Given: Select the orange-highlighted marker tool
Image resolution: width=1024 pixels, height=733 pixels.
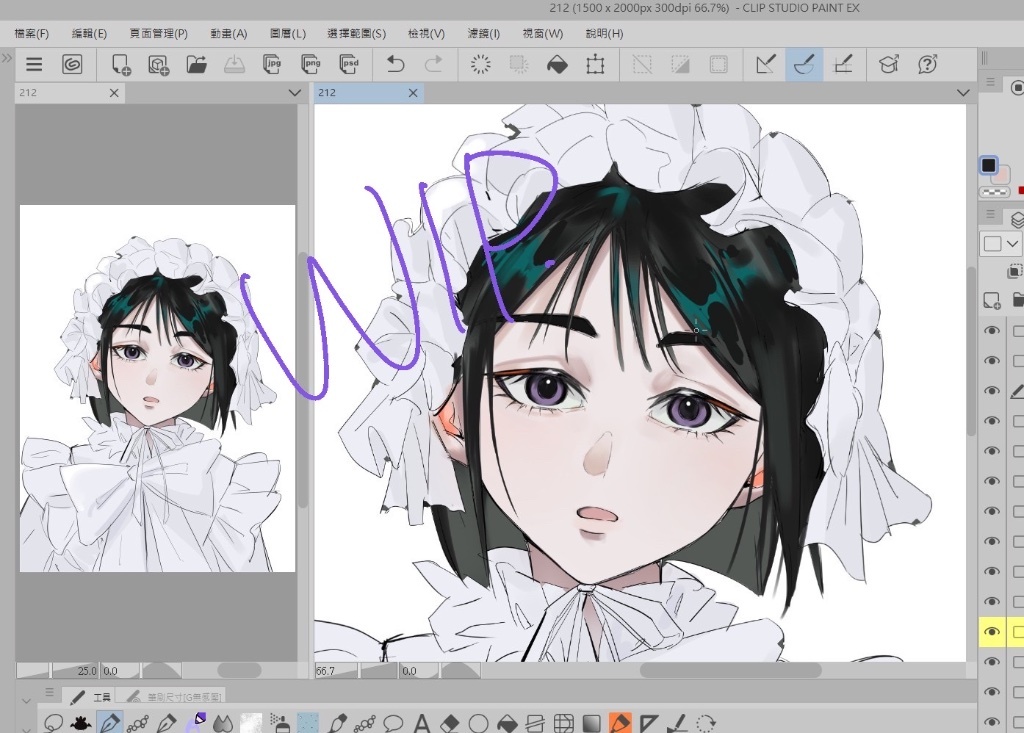Looking at the screenshot, I should click(620, 723).
